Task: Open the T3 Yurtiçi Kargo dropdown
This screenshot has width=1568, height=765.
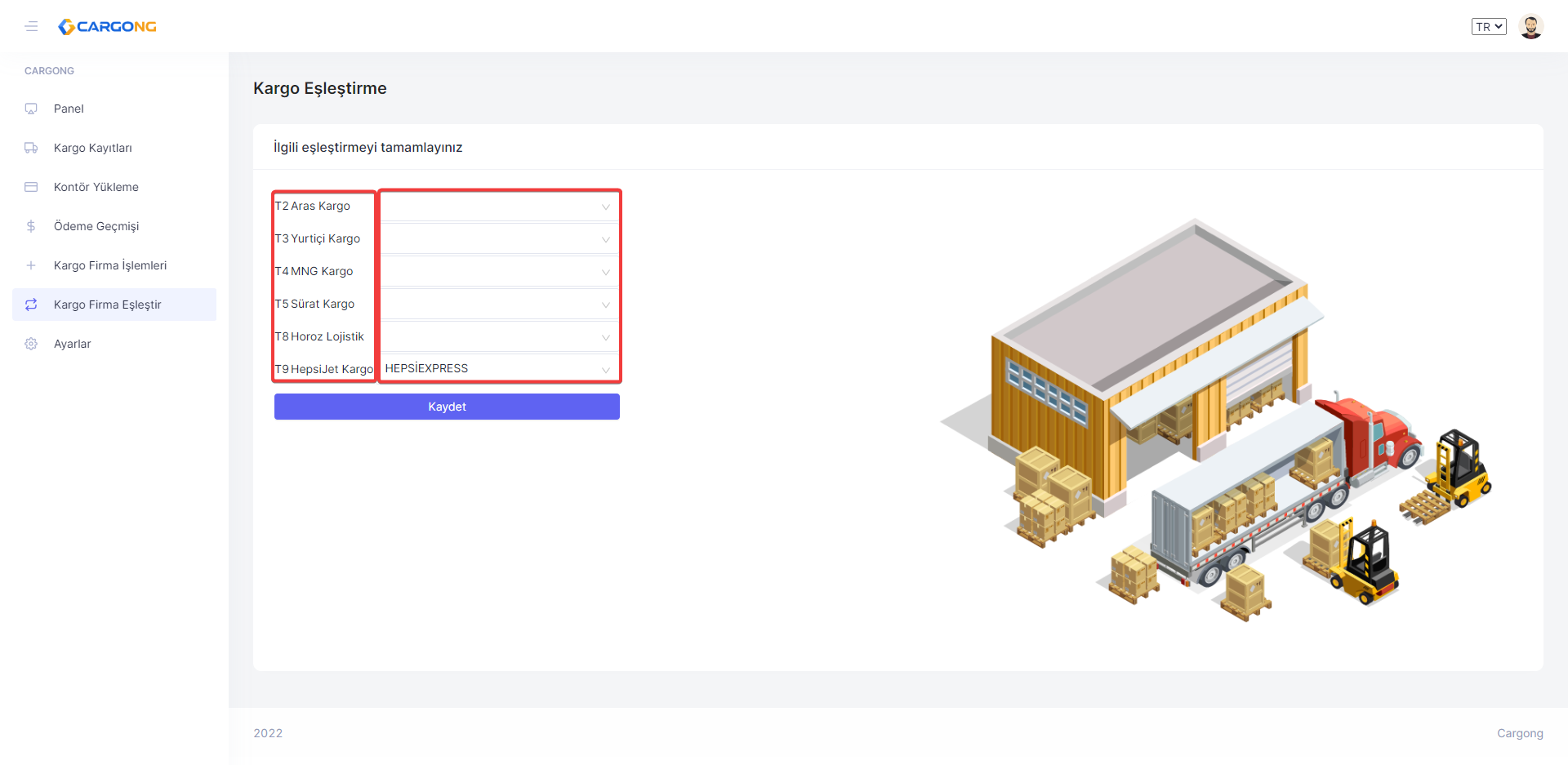Action: 499,239
